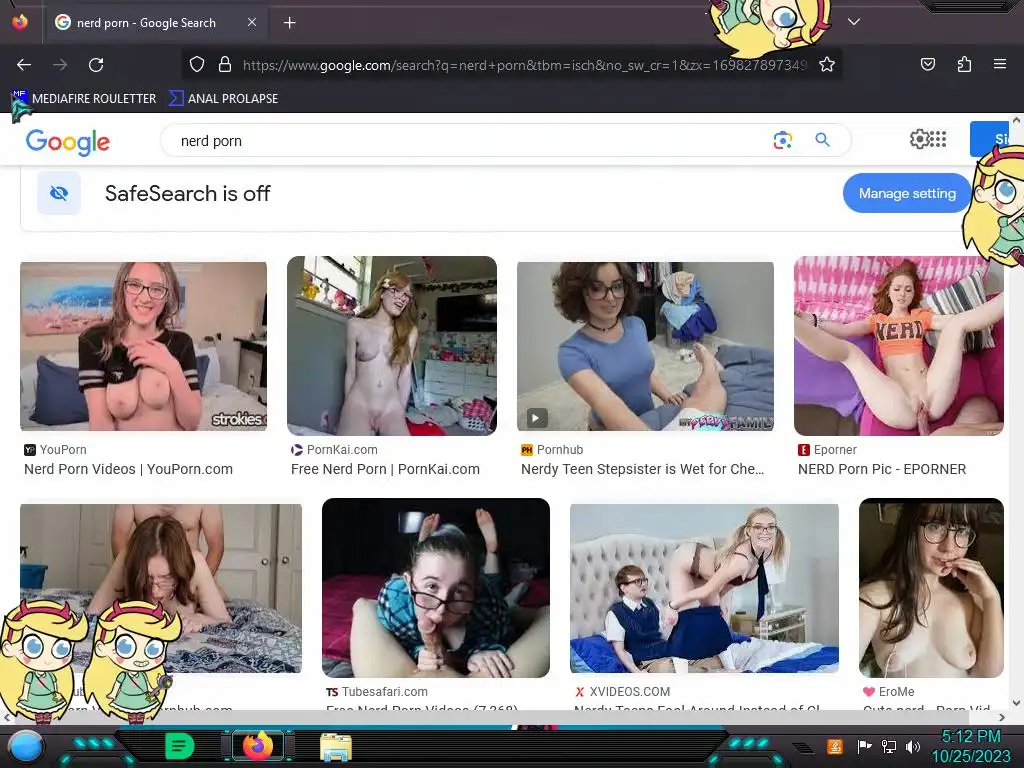The image size is (1024, 768).
Task: Click the page vertical scrollbar down arrow
Action: (x=1016, y=703)
